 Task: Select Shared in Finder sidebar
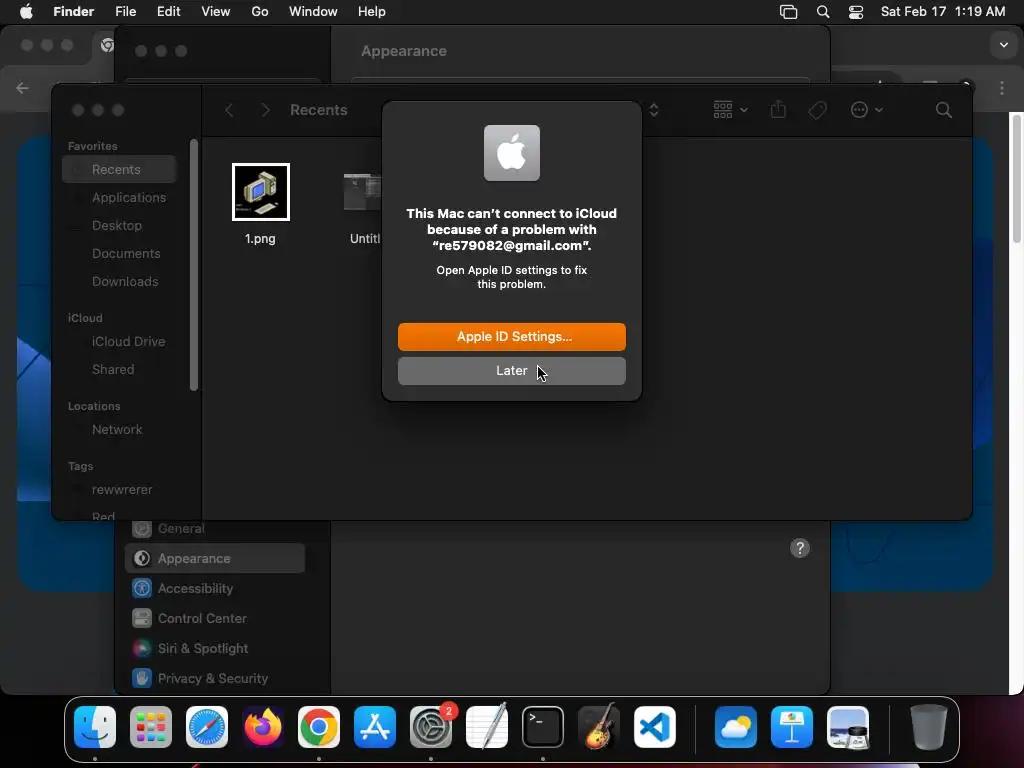[x=120, y=370]
